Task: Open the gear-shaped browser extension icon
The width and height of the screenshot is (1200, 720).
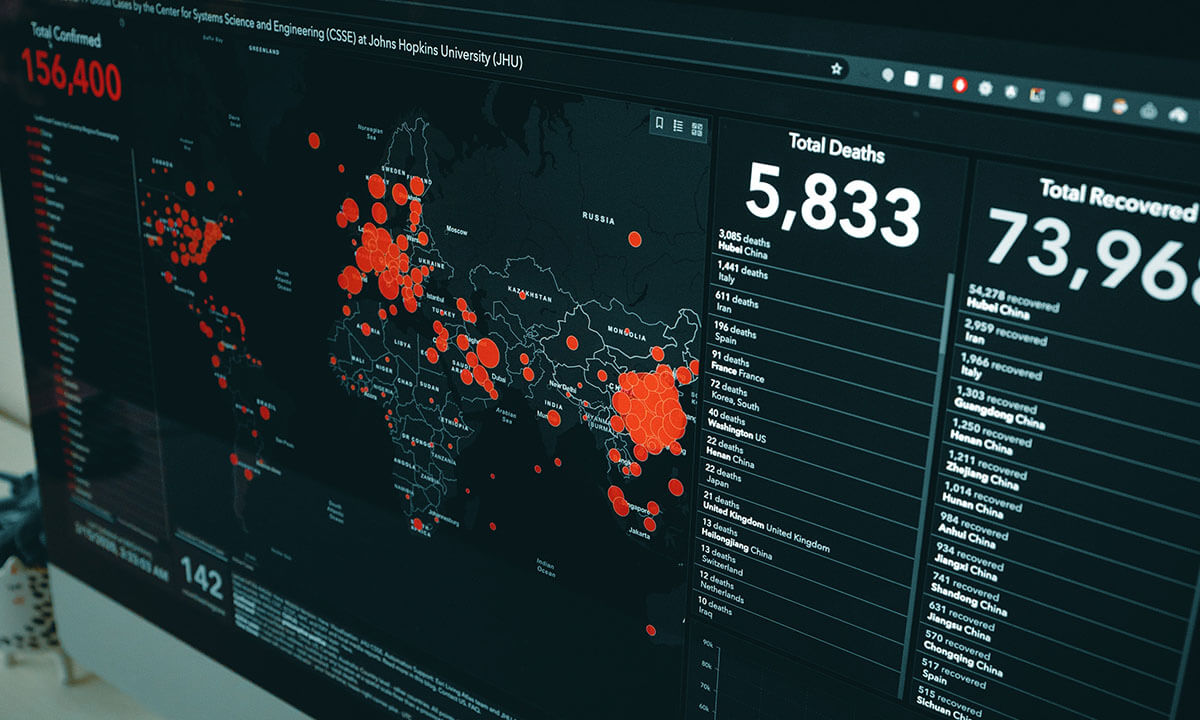Action: (x=986, y=89)
